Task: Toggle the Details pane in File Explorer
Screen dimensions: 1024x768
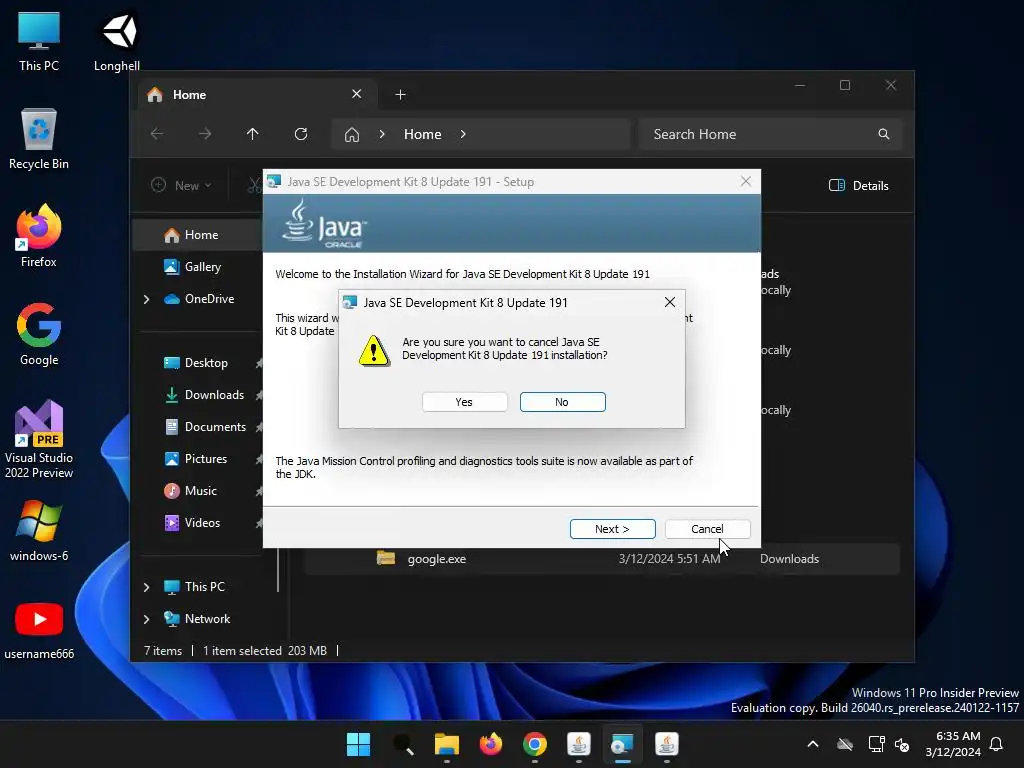Action: click(859, 185)
